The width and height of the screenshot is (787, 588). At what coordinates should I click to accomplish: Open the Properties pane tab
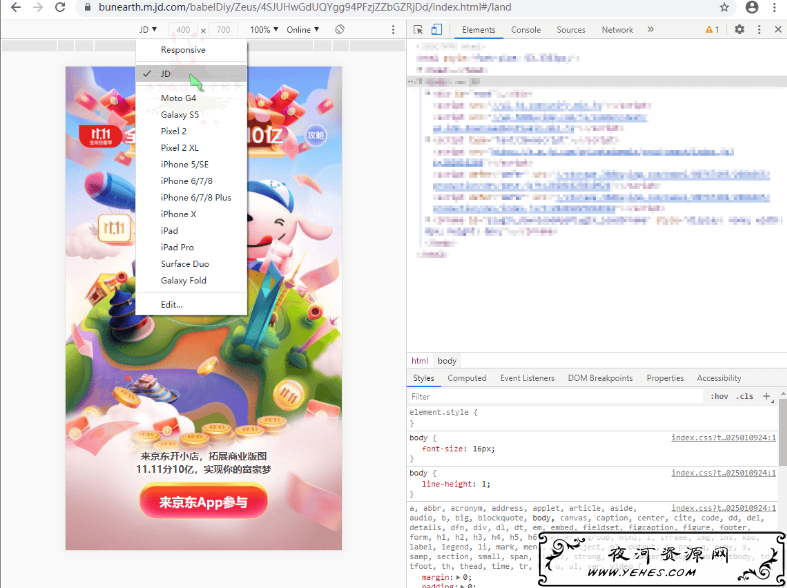[665, 378]
